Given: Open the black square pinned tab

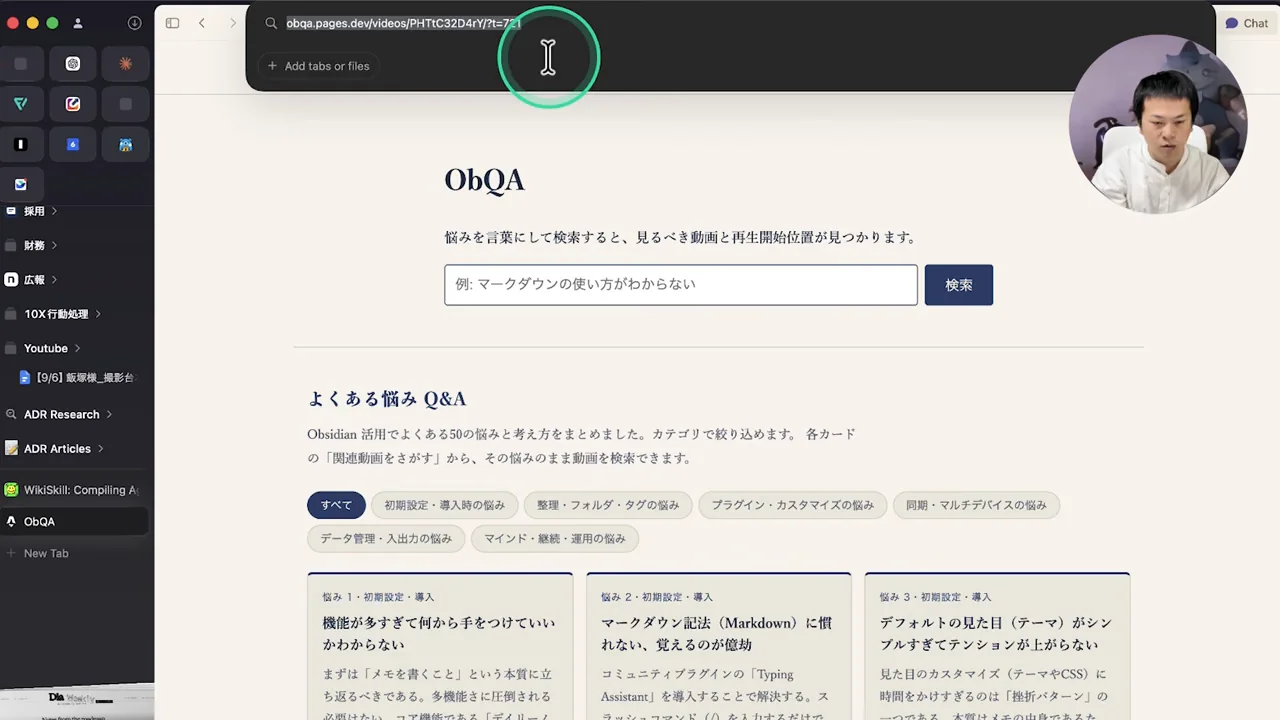Looking at the screenshot, I should point(21,144).
